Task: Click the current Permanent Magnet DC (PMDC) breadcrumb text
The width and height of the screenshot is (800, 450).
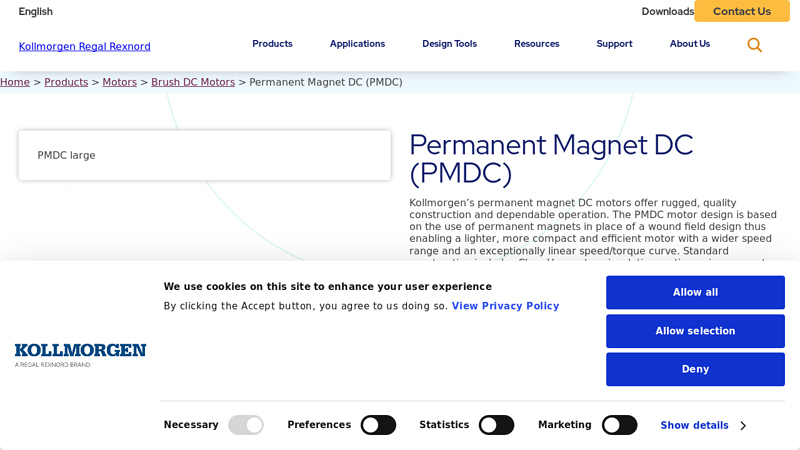Action: (x=326, y=82)
